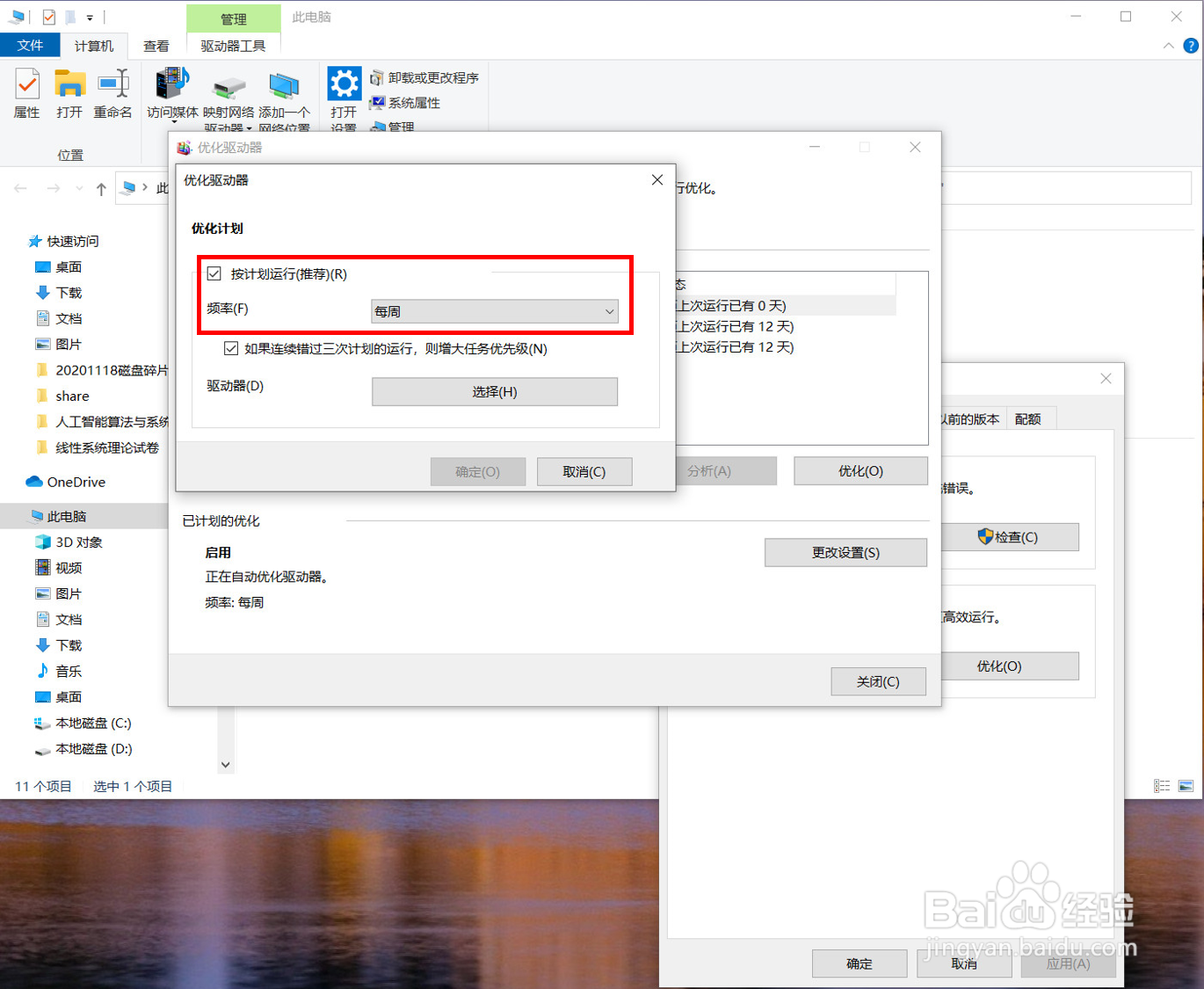Select the row reading 上次运行已有 0 天
The height and width of the screenshot is (989, 1204).
pyautogui.click(x=786, y=305)
